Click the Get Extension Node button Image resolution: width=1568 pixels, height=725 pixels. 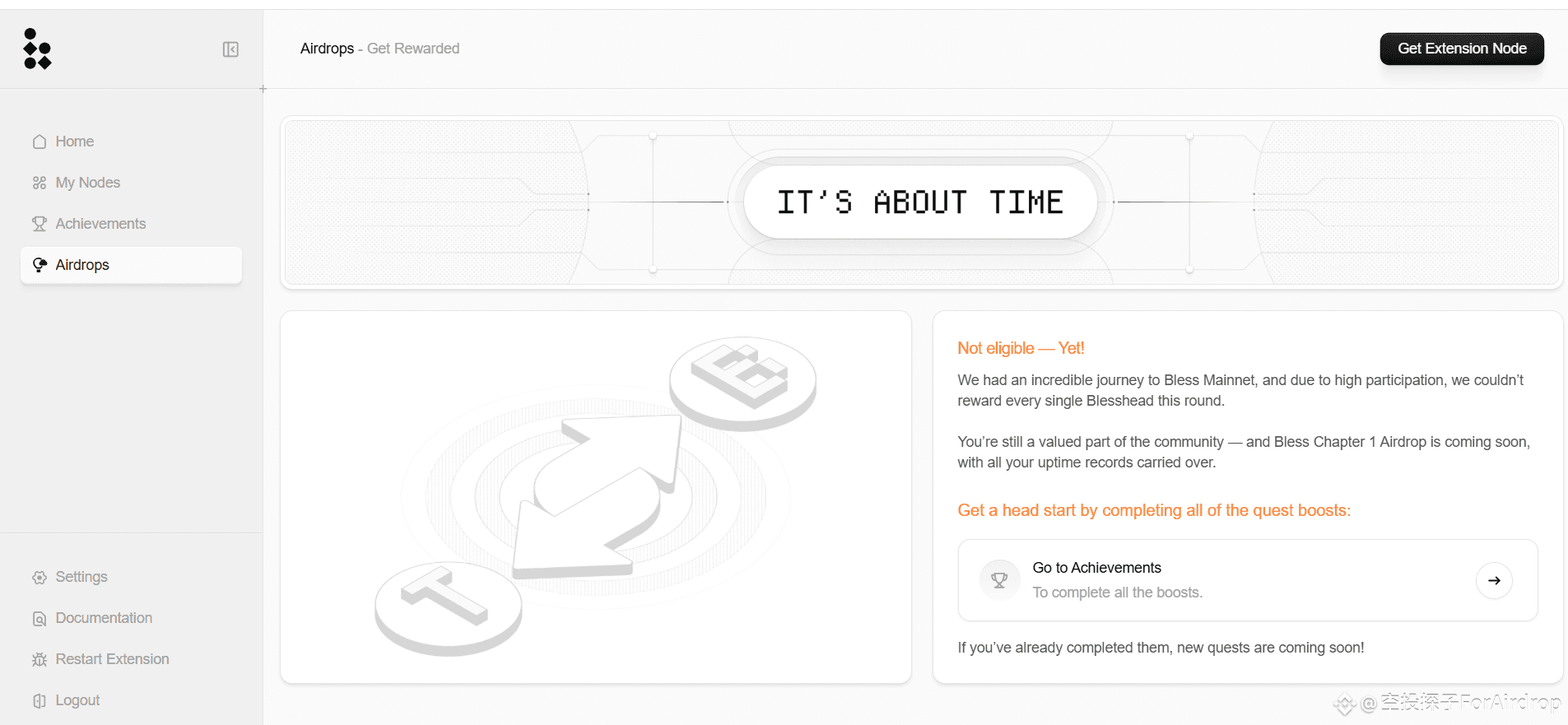pos(1462,49)
